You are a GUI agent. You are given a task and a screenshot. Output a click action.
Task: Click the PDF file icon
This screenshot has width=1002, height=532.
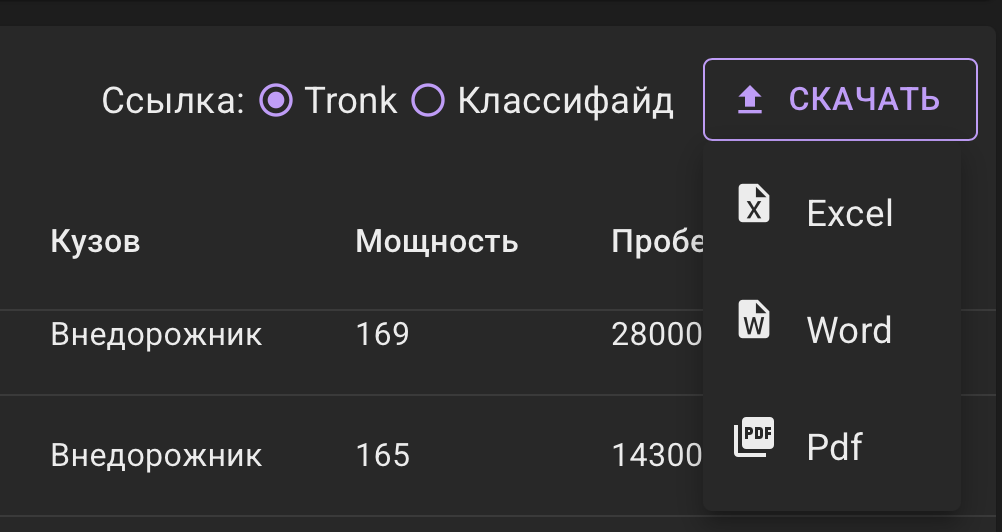pos(754,437)
